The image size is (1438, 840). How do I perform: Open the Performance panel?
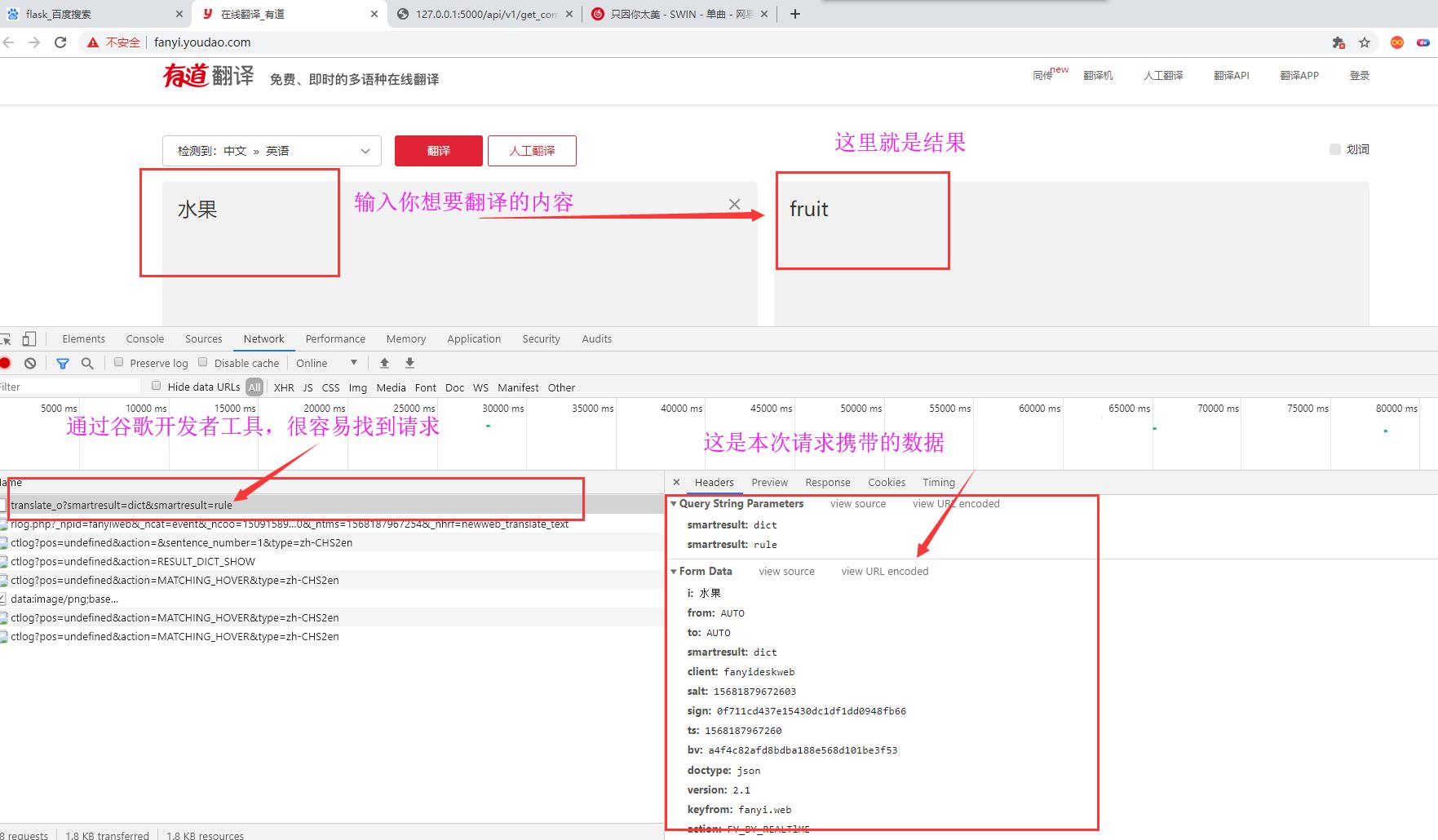tap(335, 338)
